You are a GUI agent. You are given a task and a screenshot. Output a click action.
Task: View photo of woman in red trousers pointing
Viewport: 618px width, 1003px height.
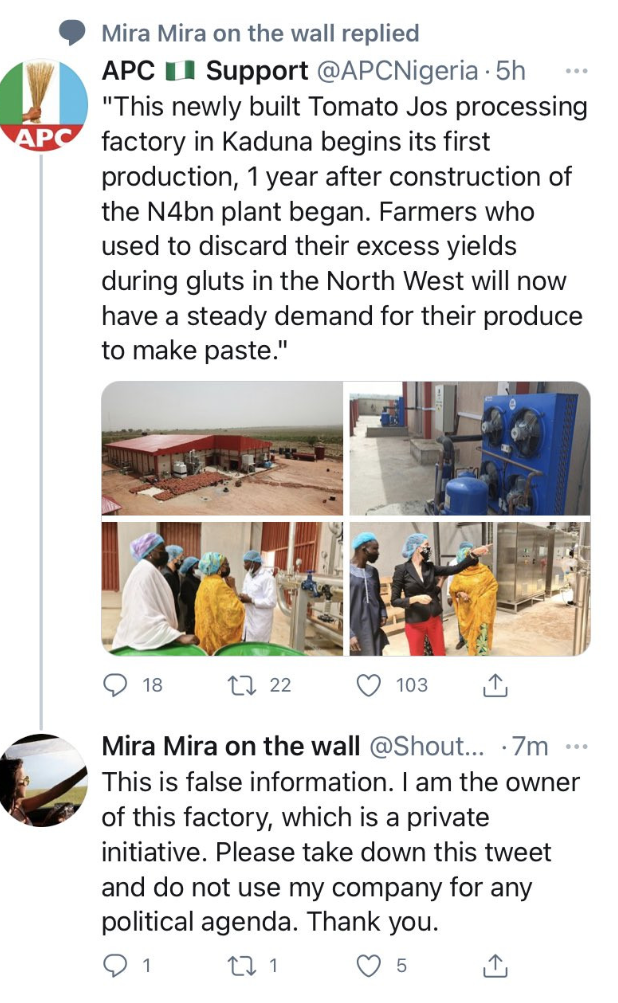[469, 588]
